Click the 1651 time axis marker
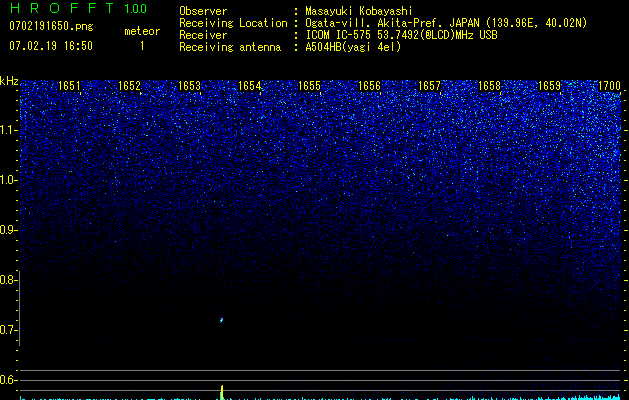629x400 pixels. 69,86
